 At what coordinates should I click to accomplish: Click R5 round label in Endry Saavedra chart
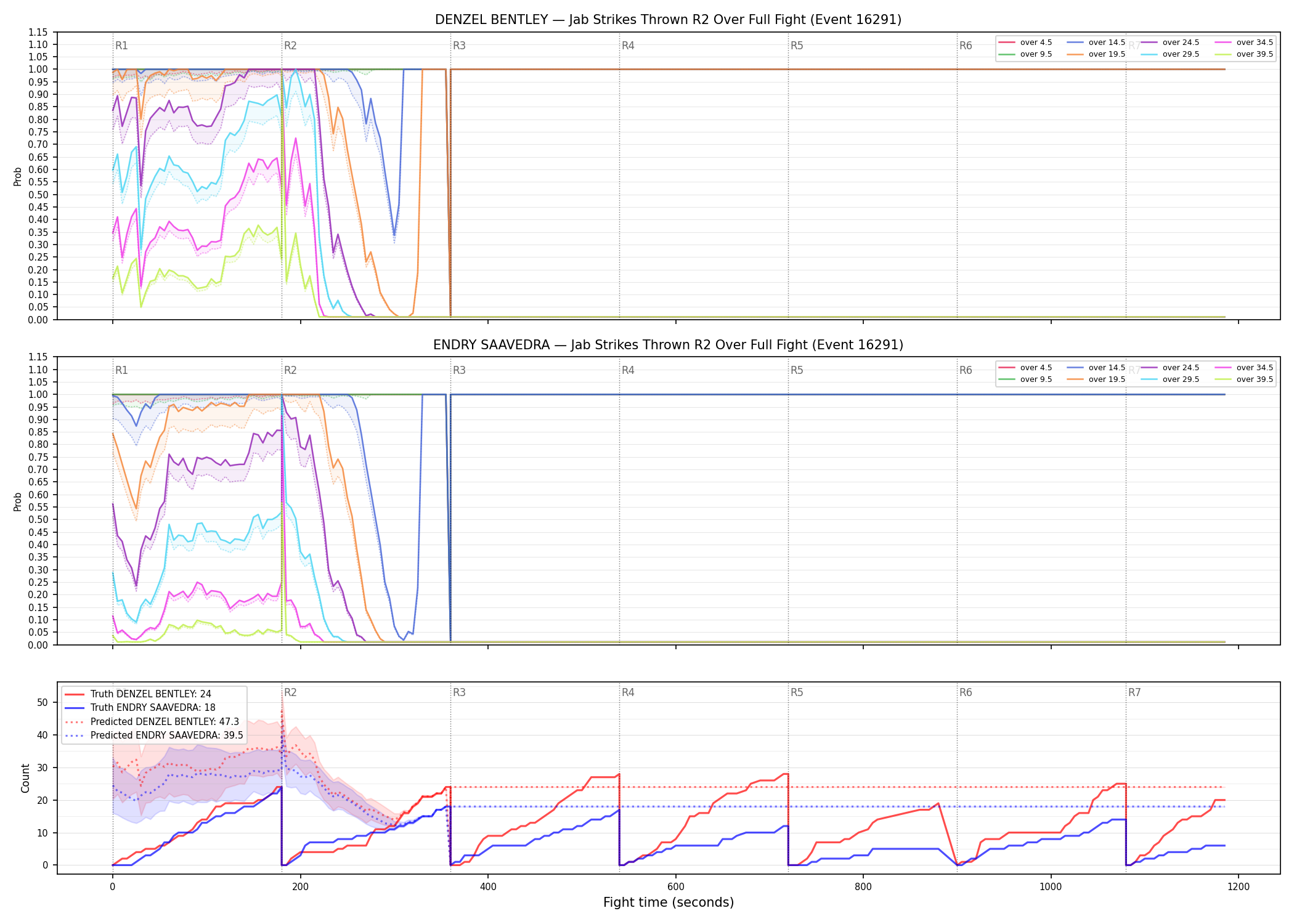click(797, 370)
